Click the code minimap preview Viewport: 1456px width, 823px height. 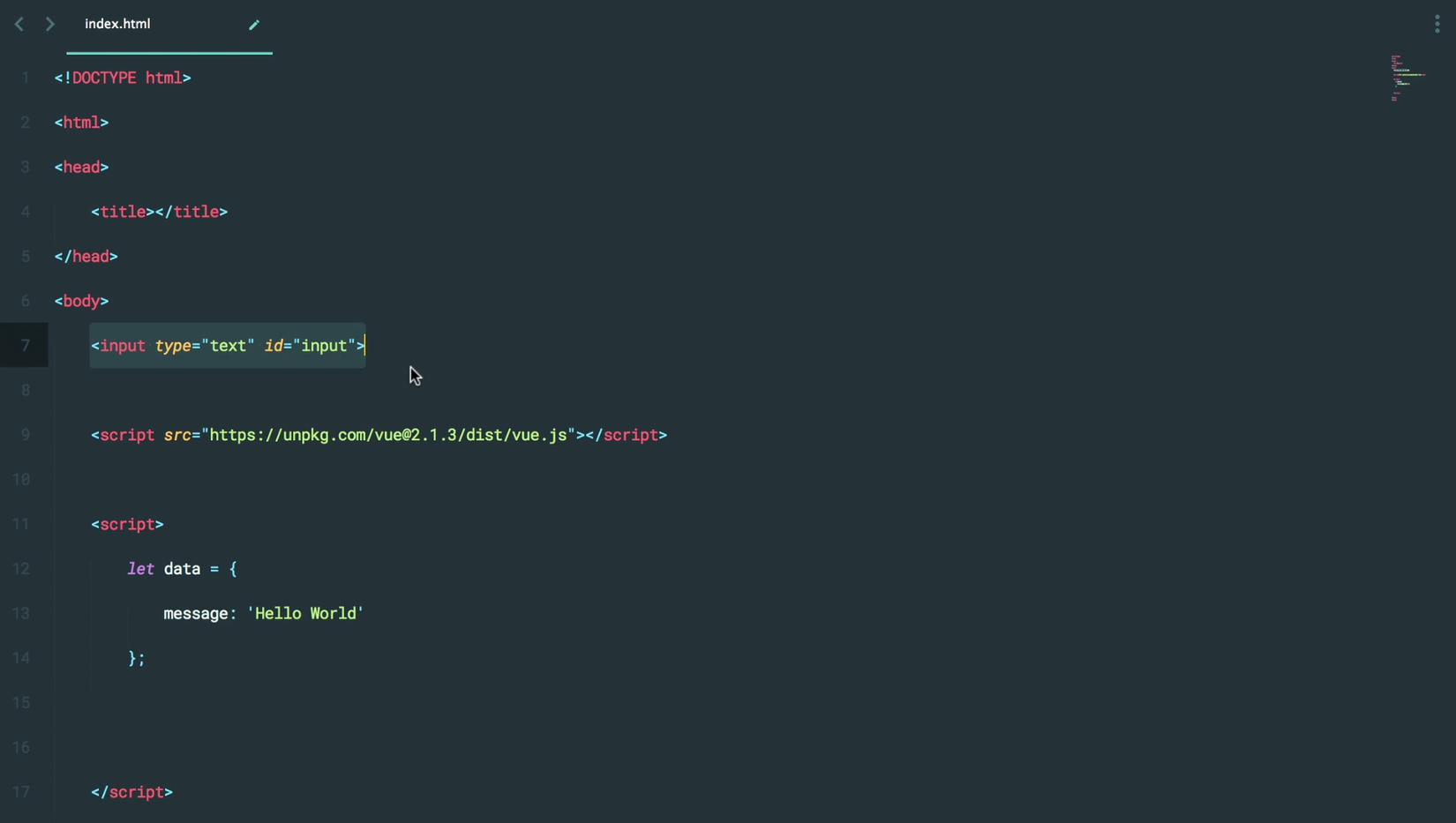click(x=1407, y=79)
